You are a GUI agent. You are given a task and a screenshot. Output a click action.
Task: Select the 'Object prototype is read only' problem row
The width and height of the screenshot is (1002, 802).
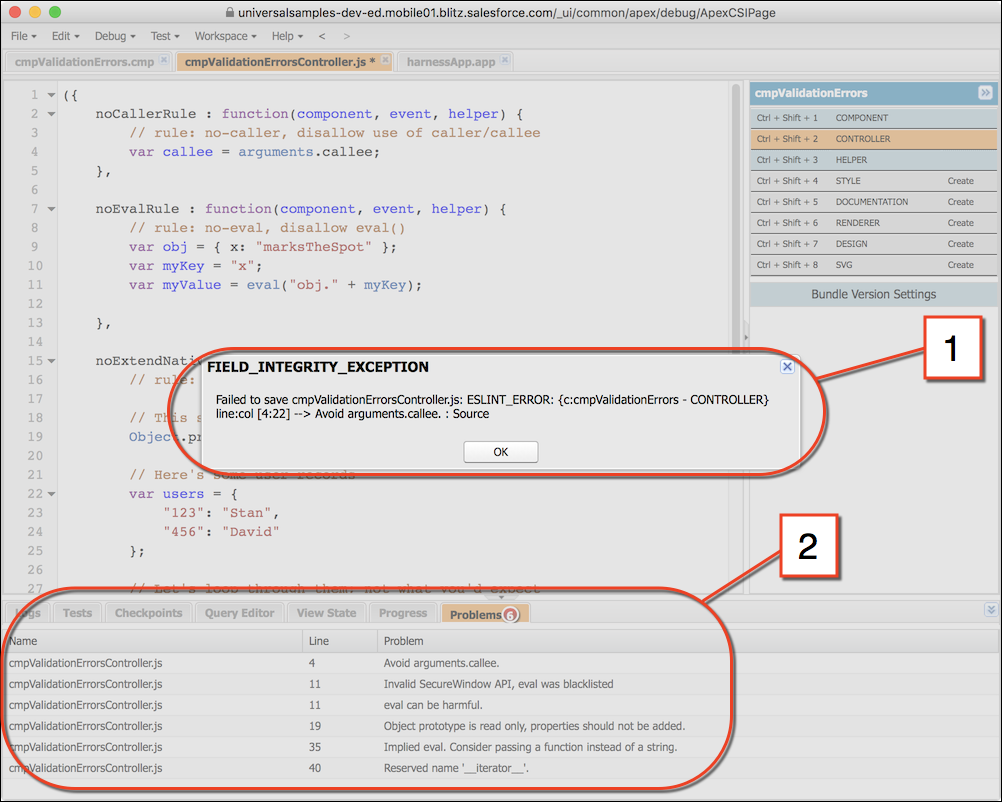501,727
